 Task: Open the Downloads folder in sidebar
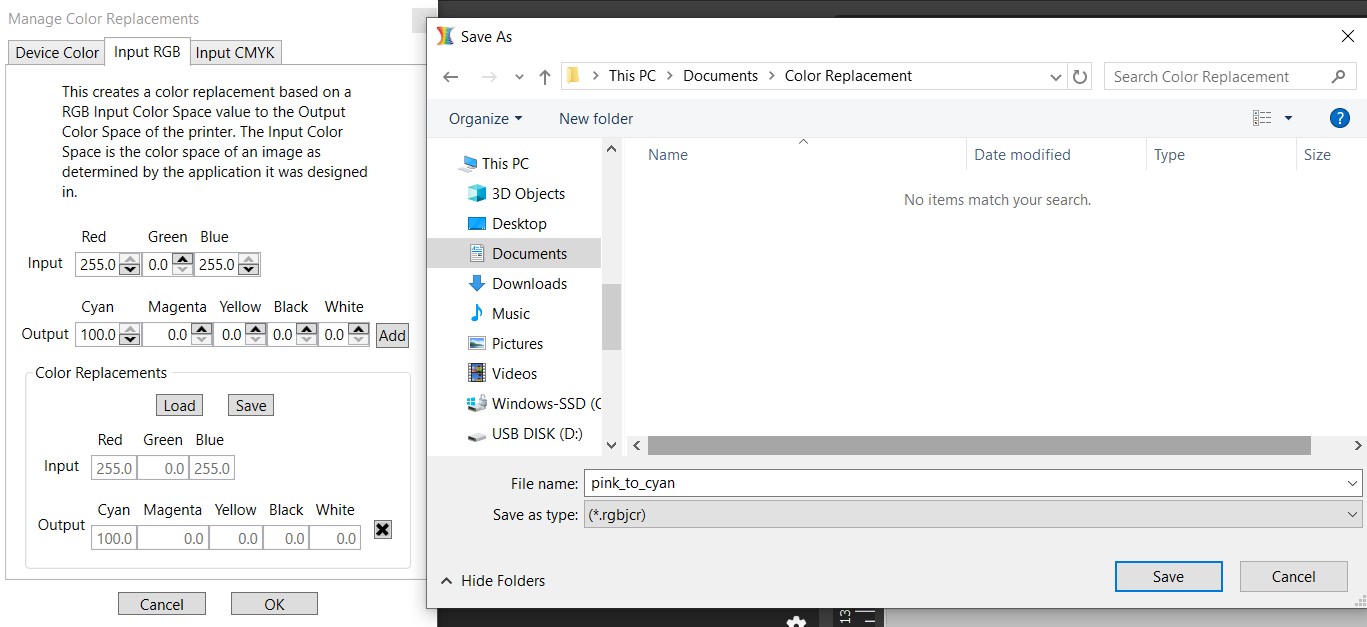[x=529, y=284]
